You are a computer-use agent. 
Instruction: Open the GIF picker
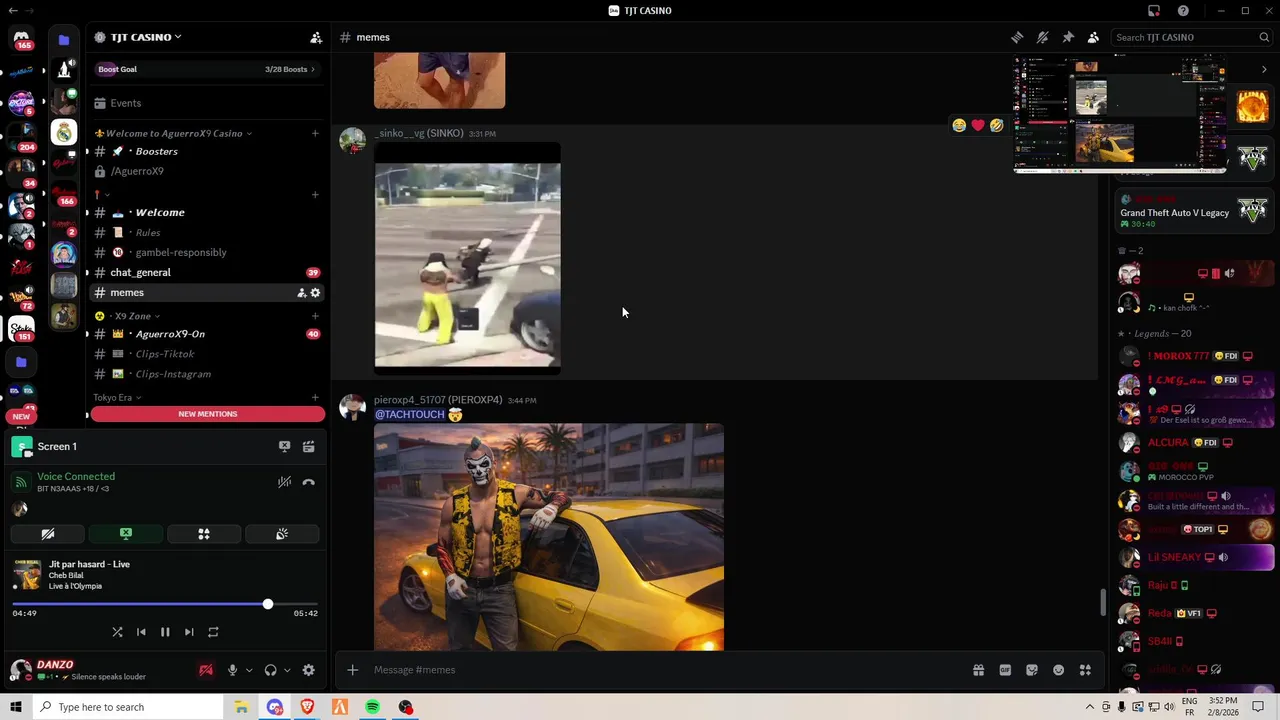pos(1005,670)
